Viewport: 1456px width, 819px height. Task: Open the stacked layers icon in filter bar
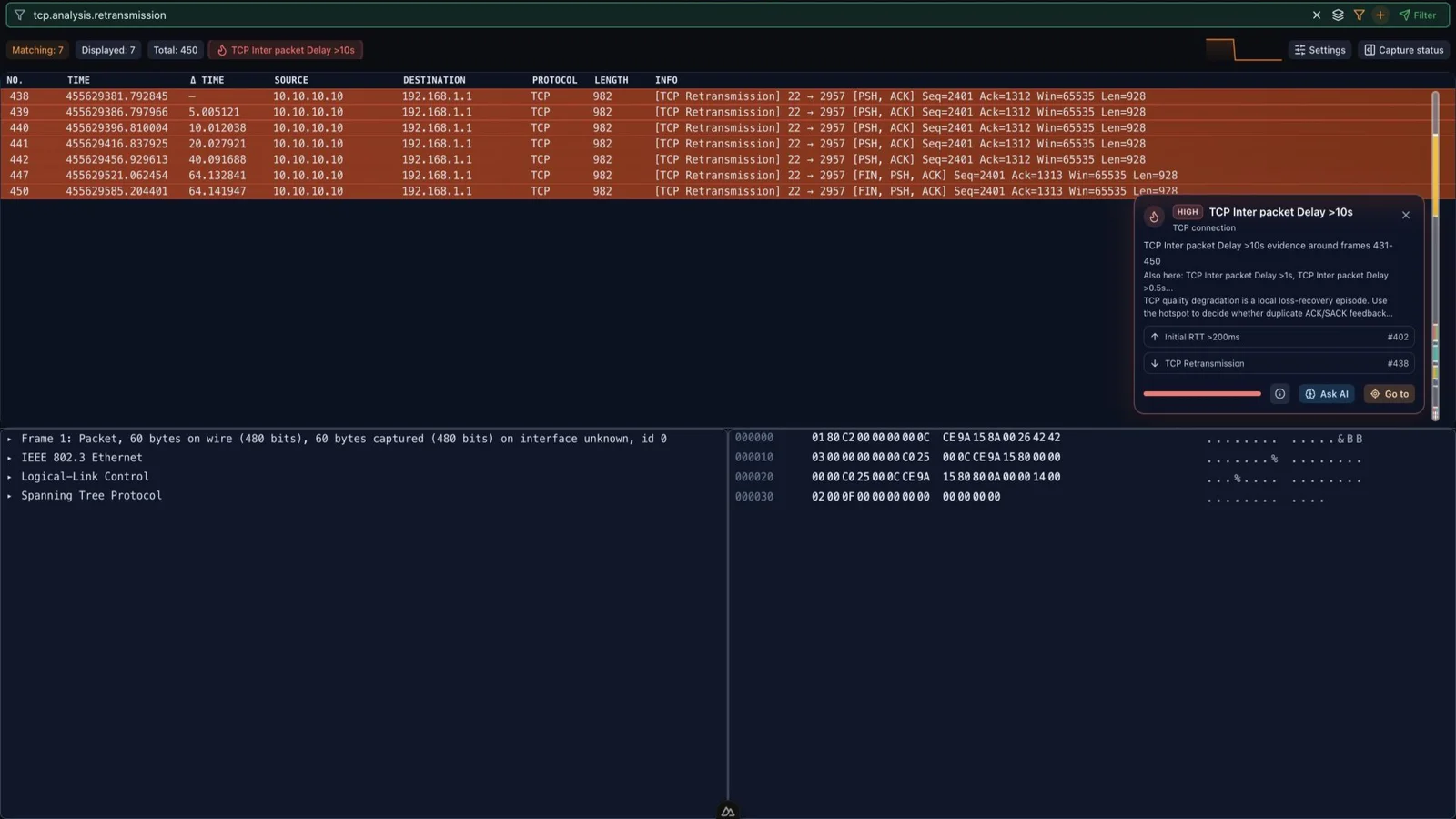click(x=1338, y=15)
